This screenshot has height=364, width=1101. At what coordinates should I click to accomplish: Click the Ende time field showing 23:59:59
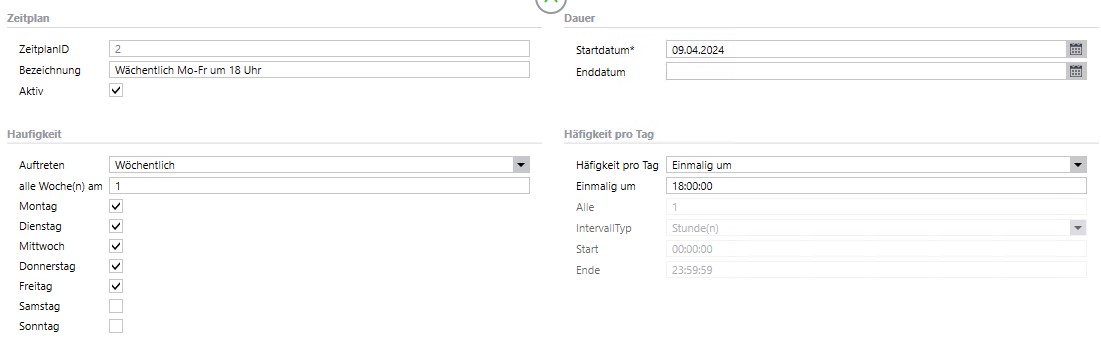(876, 270)
